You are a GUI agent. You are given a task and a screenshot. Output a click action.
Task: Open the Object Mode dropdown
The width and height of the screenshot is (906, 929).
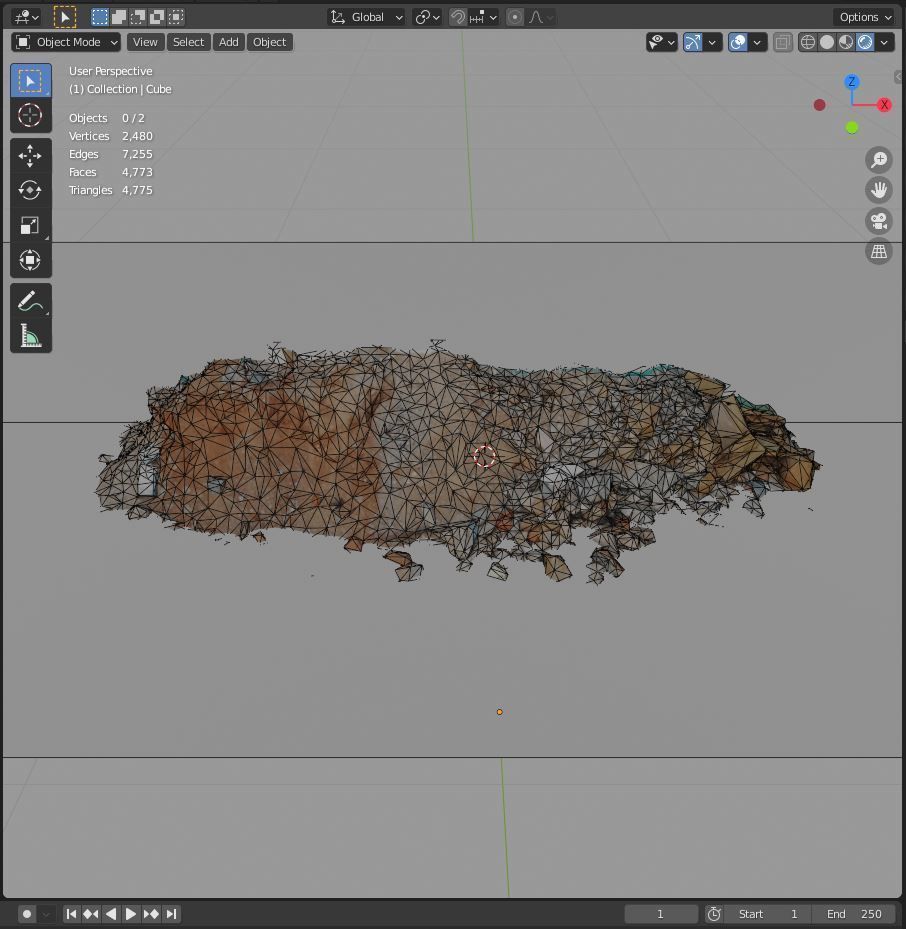point(66,42)
